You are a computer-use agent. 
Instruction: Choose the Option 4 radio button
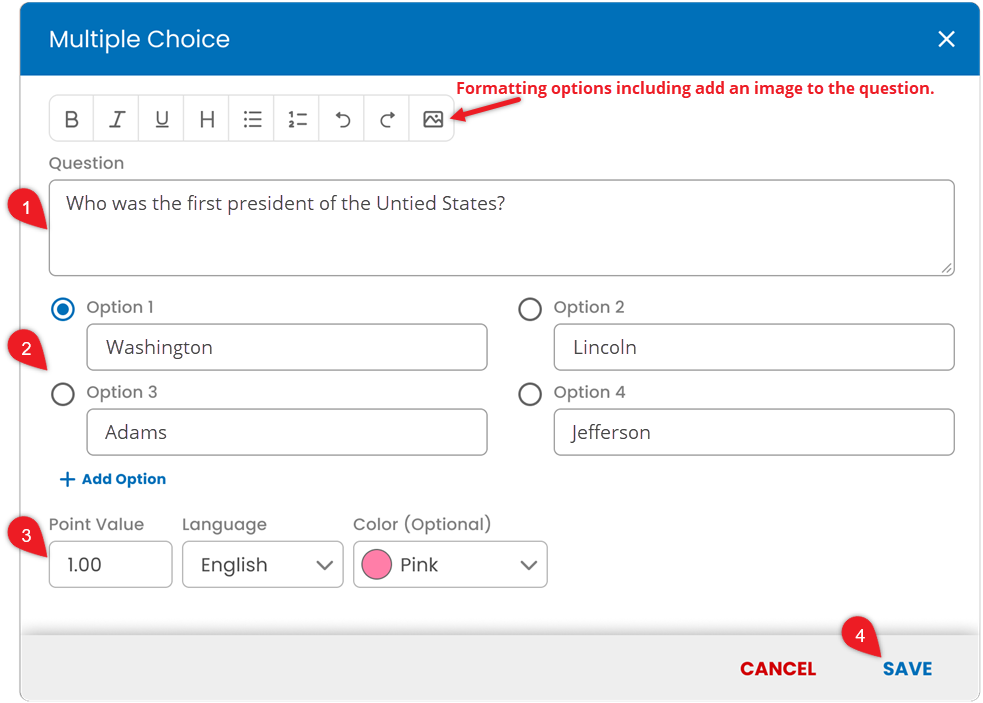coord(530,394)
